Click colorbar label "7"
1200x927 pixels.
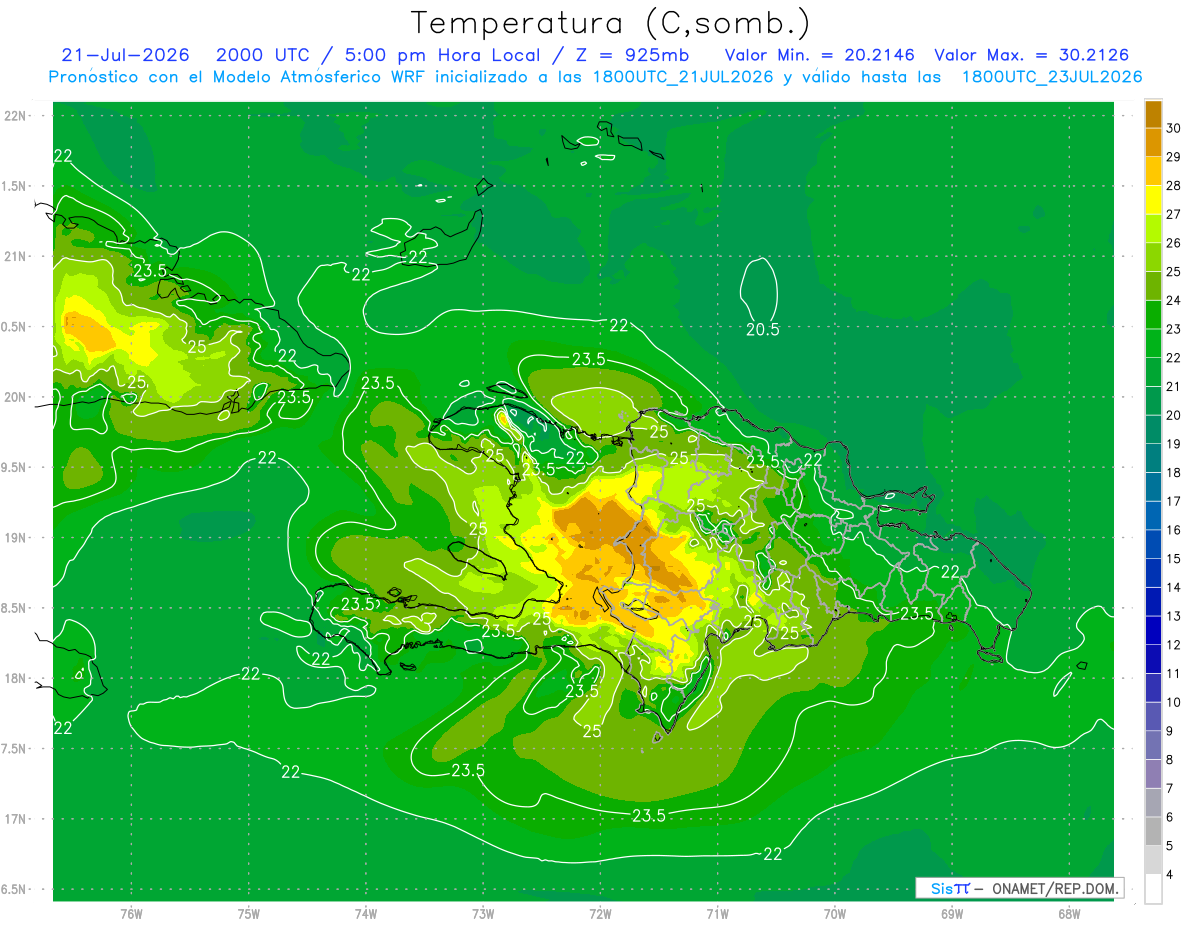[x=1170, y=788]
